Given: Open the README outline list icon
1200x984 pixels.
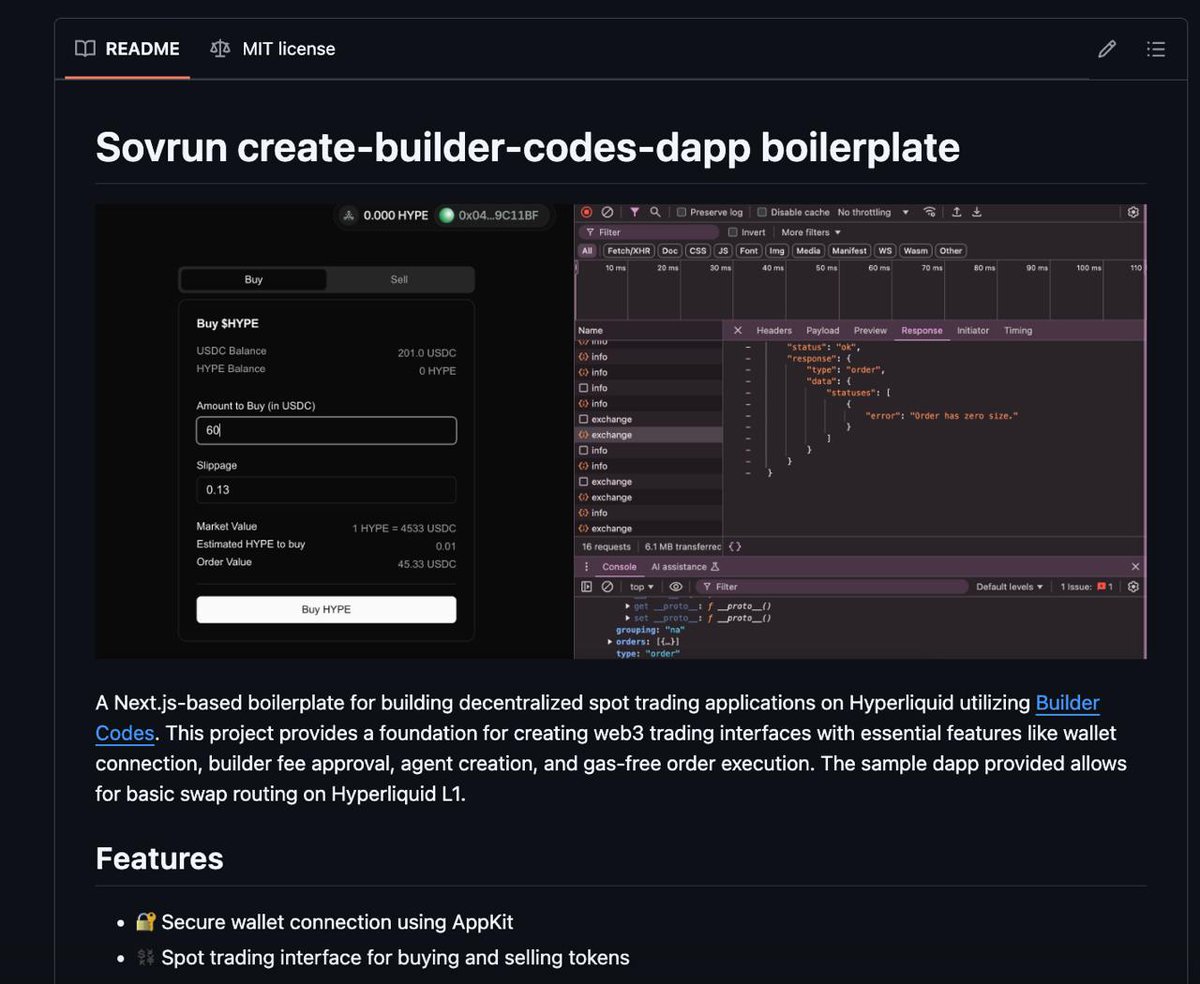Looking at the screenshot, I should coord(1155,48).
